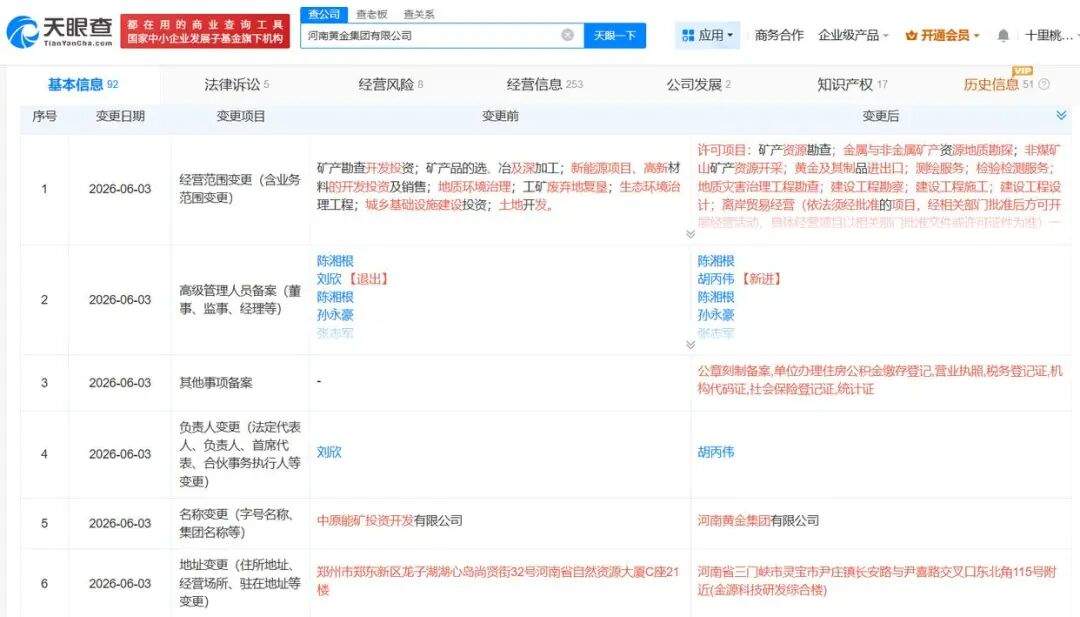The width and height of the screenshot is (1080, 617).
Task: Clear the search box with the X icon
Action: 567,35
